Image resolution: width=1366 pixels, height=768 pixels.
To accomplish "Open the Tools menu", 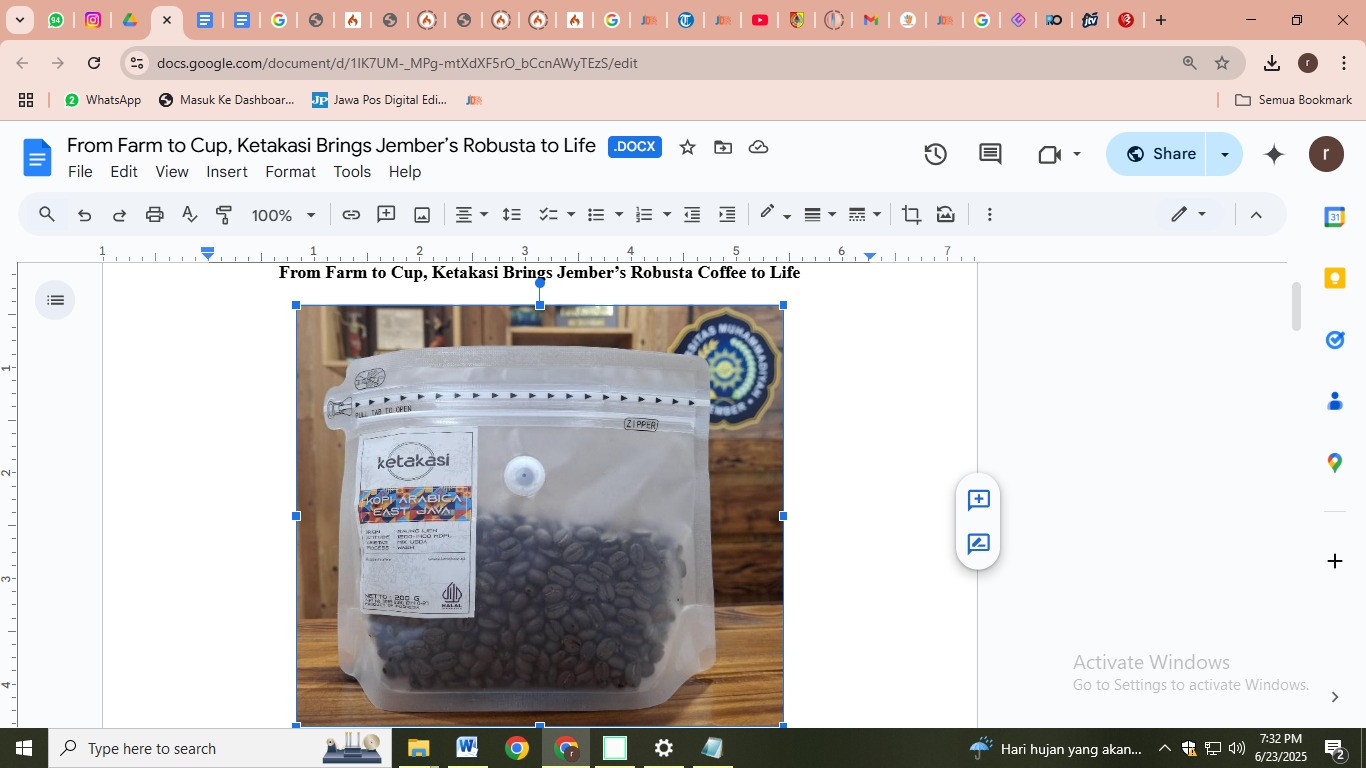I will click(x=352, y=172).
